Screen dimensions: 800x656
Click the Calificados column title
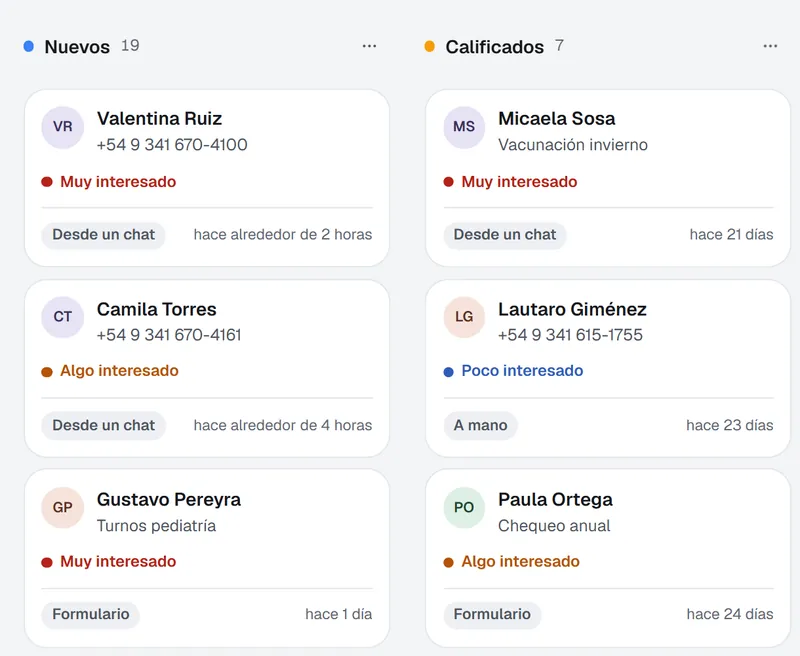[x=494, y=47]
